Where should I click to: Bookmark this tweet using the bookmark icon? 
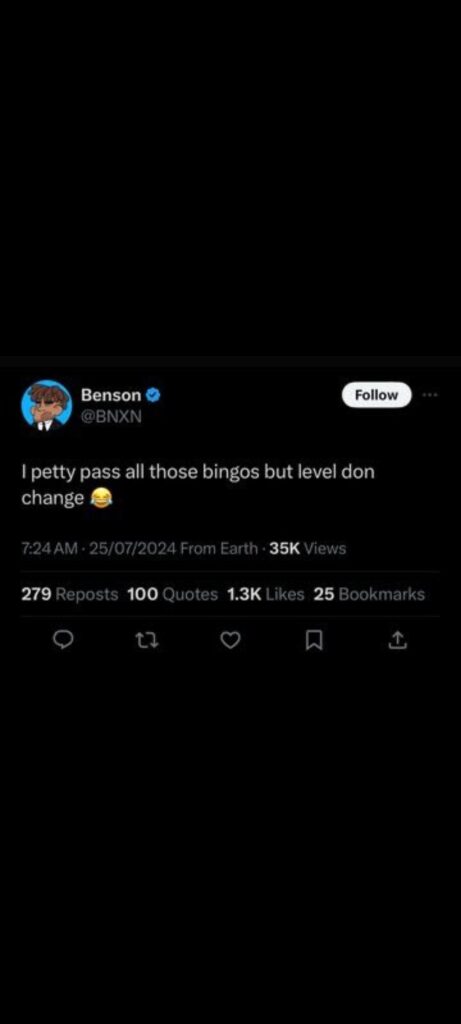[x=314, y=643]
